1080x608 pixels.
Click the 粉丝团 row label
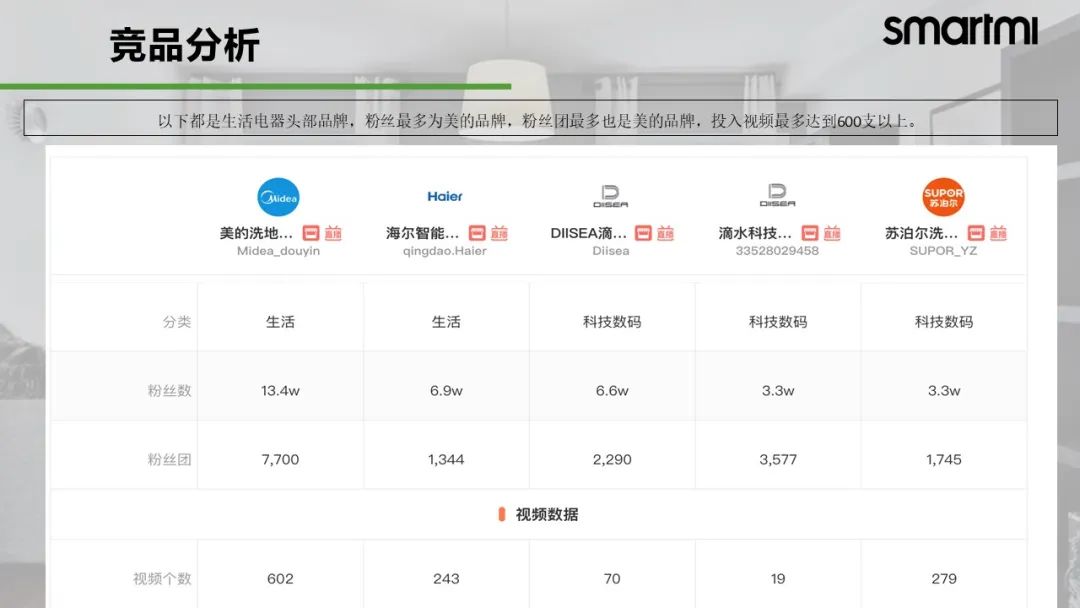coord(169,459)
